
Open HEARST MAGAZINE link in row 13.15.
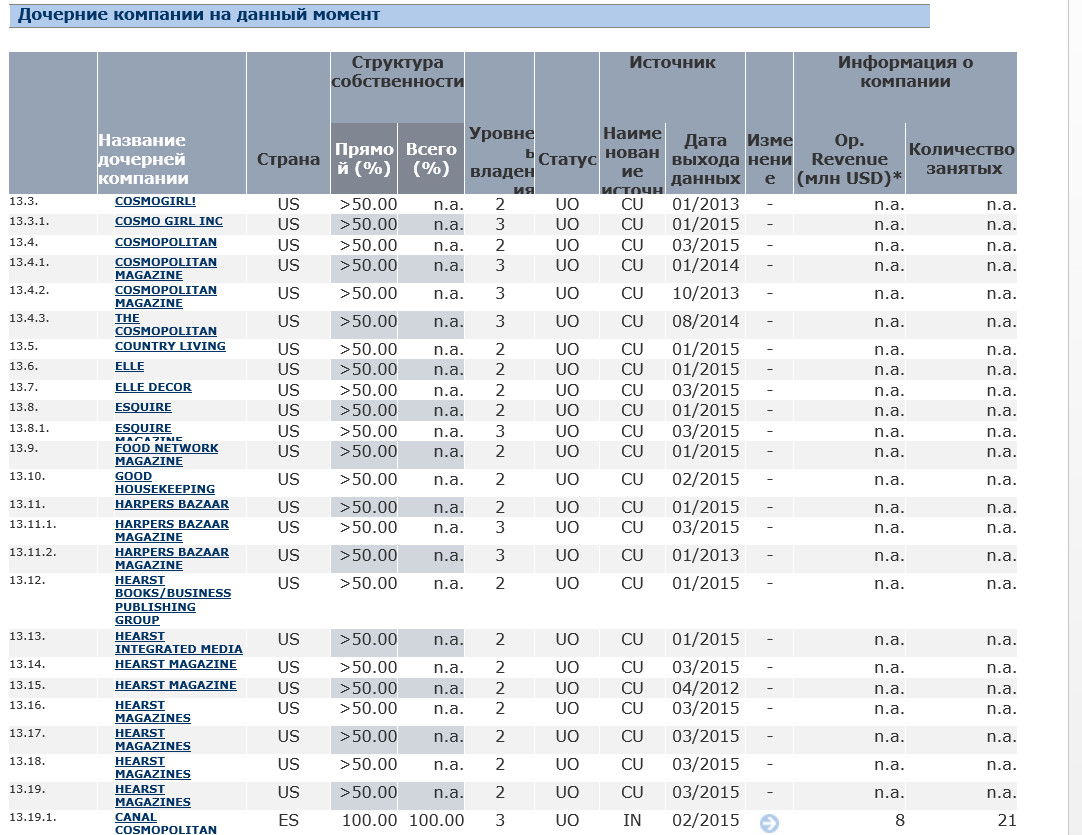click(176, 685)
